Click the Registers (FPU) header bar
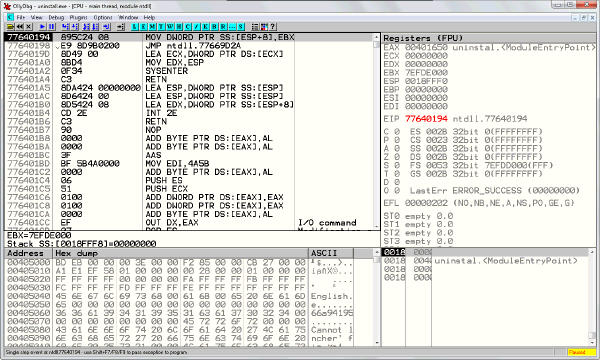The height and width of the screenshot is (360, 600). [489, 38]
